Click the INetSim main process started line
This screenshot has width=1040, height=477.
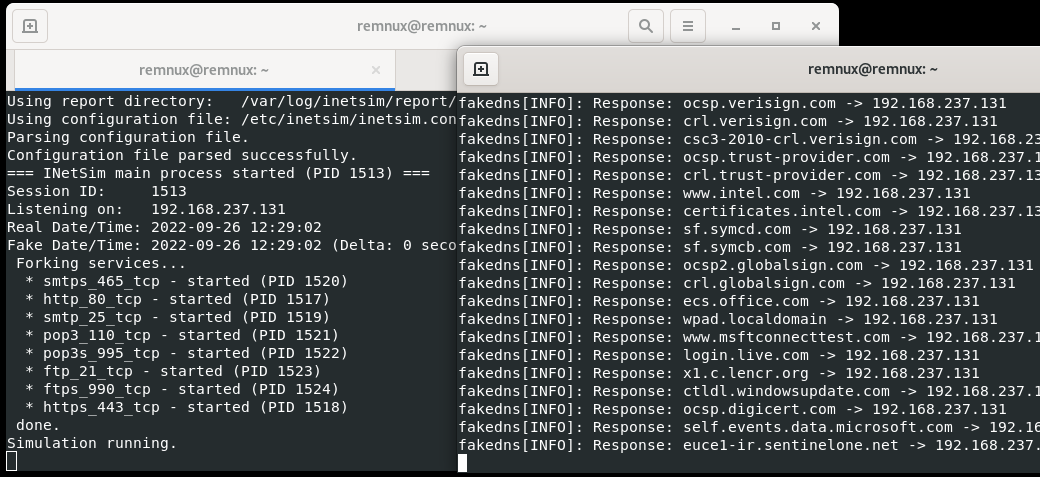tap(218, 173)
